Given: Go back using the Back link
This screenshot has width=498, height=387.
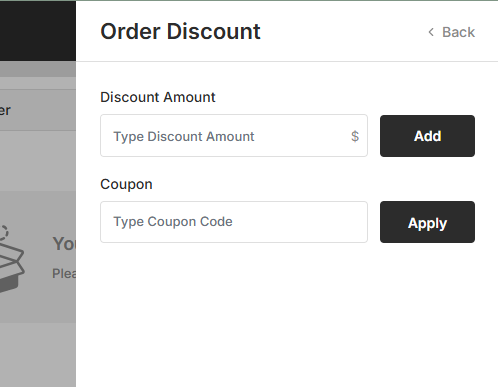Looking at the screenshot, I should (451, 32).
